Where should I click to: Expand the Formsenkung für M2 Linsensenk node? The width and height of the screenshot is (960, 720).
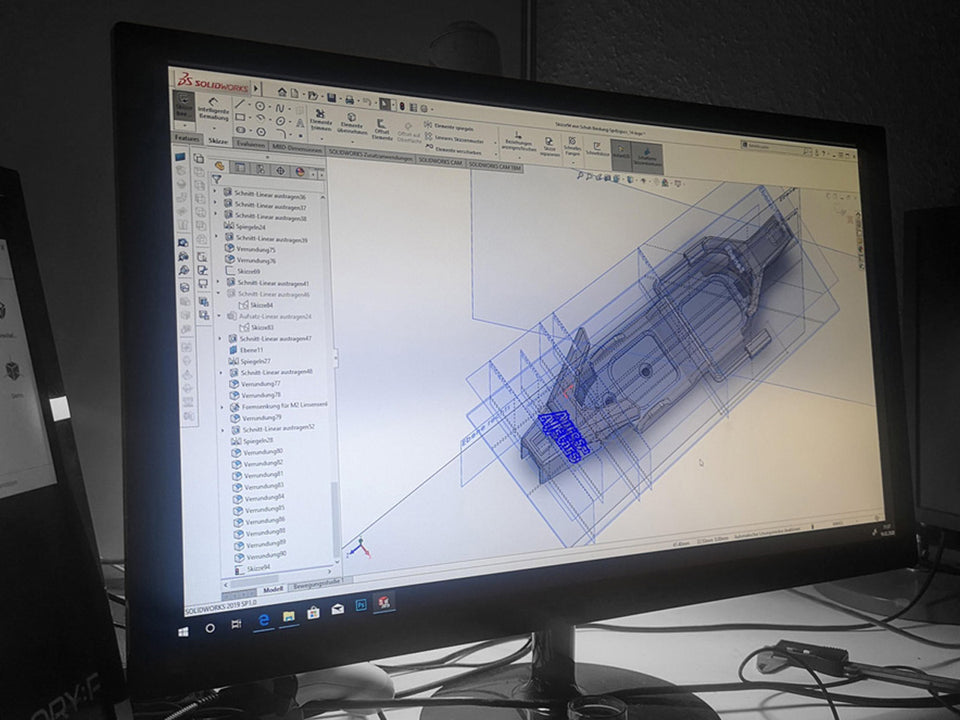click(x=222, y=406)
